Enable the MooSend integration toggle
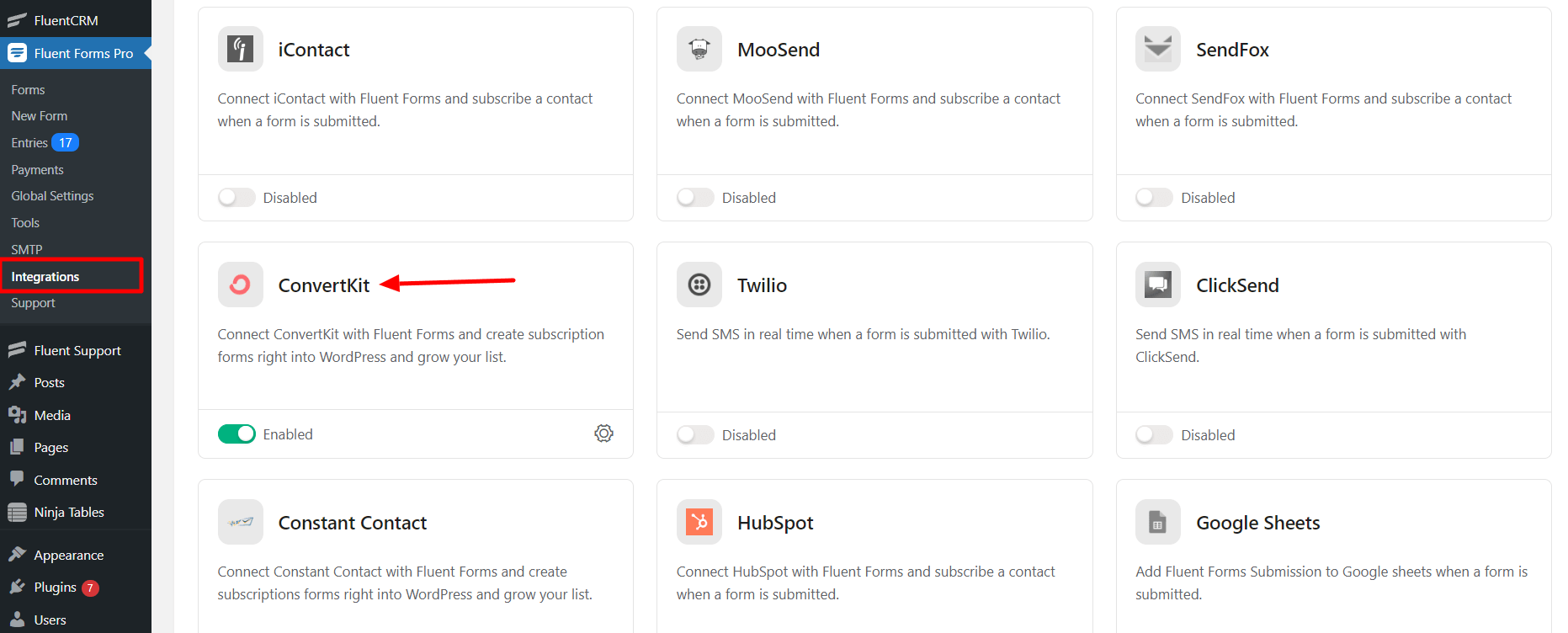The height and width of the screenshot is (633, 1568). (695, 197)
